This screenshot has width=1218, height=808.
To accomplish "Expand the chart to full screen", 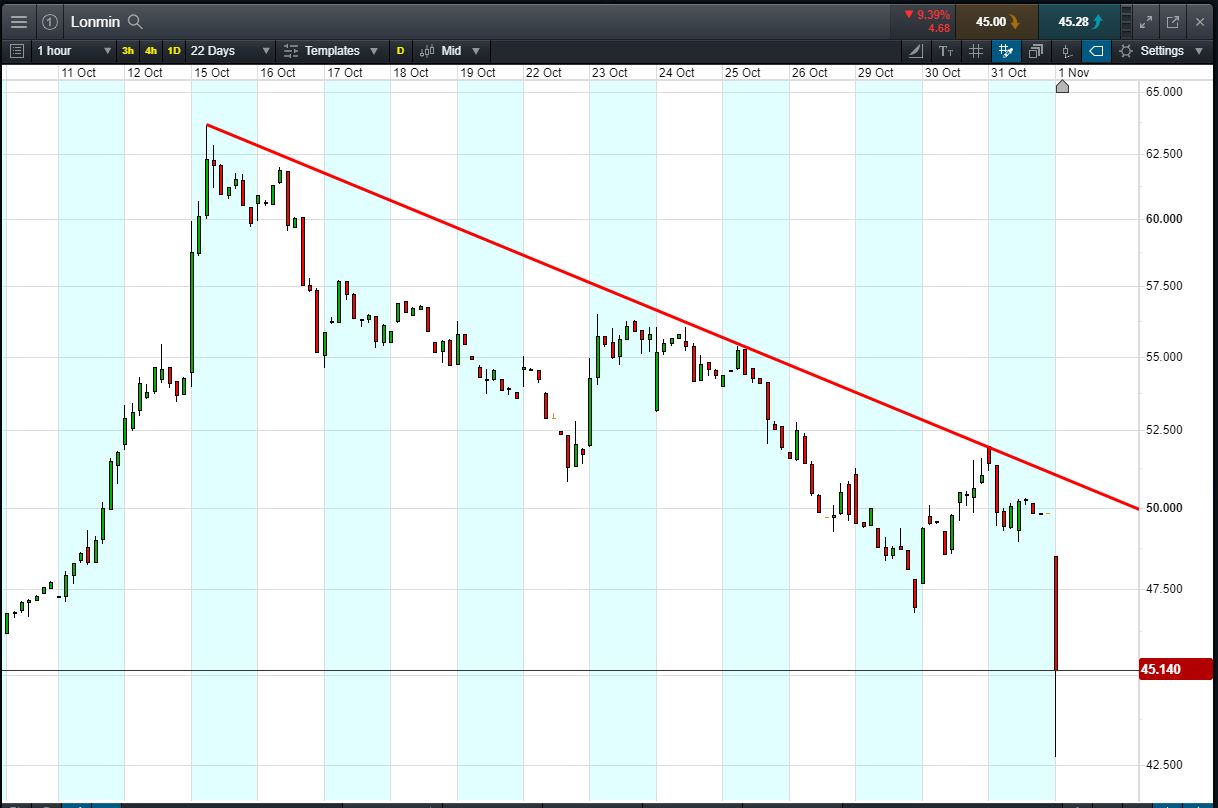I will 1146,21.
